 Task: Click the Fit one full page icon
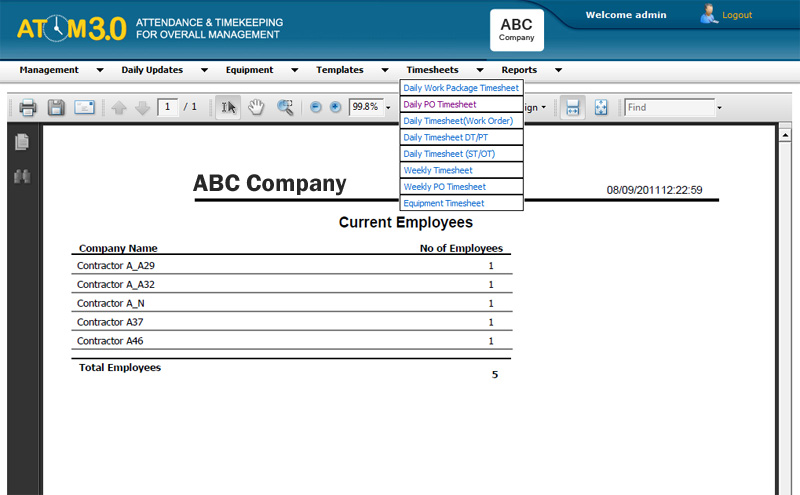601,107
